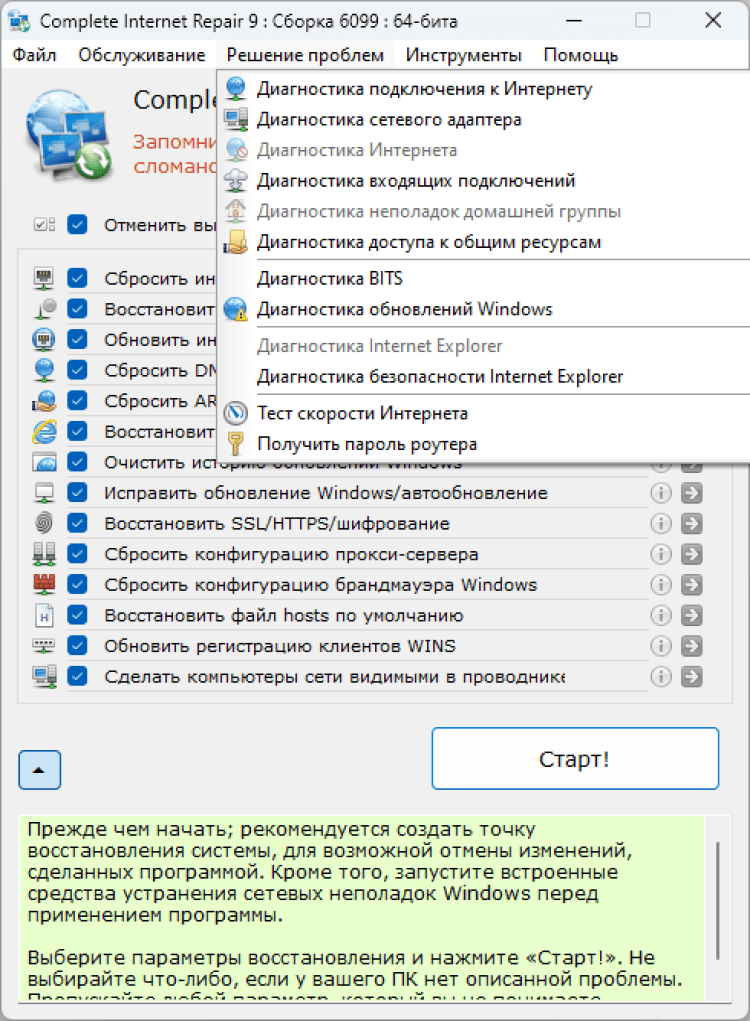The width and height of the screenshot is (750, 1021).
Task: Uncheck Сбросить конфигурацию прокси-сервера
Action: (77, 553)
